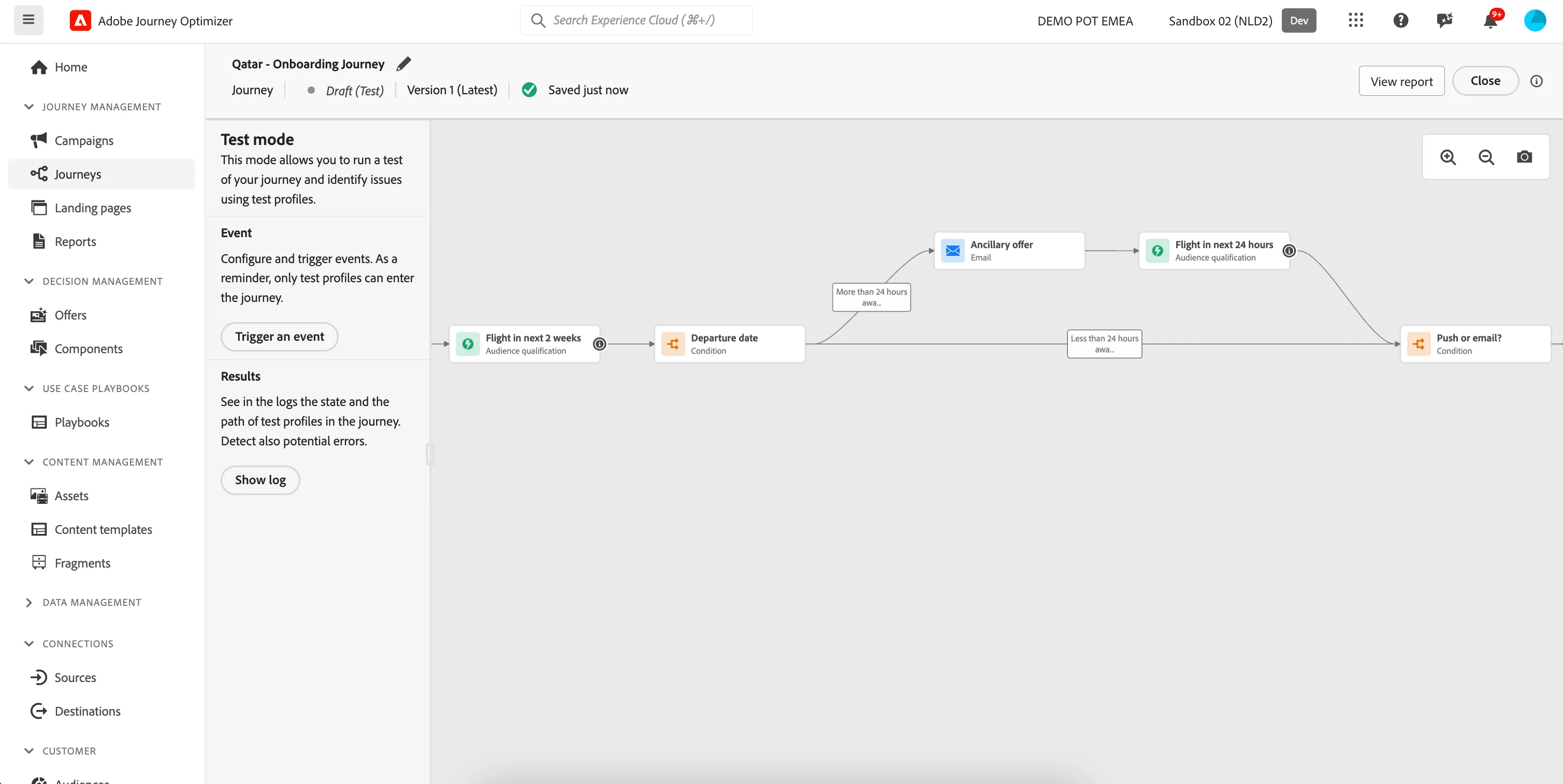Select the Flight in next 2 weeks node
This screenshot has height=784, width=1563.
524,344
